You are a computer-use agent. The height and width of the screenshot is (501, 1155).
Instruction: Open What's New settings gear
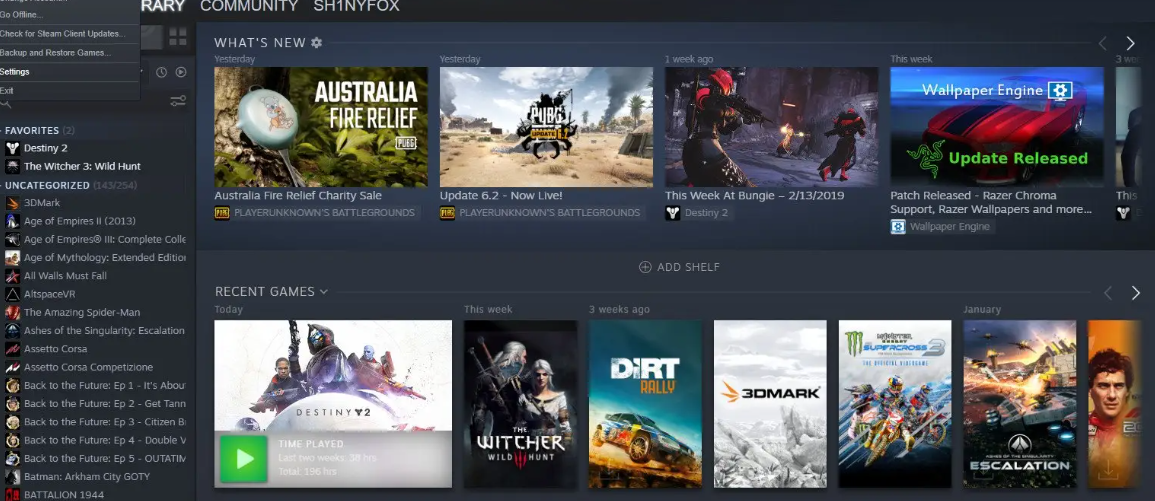point(317,43)
